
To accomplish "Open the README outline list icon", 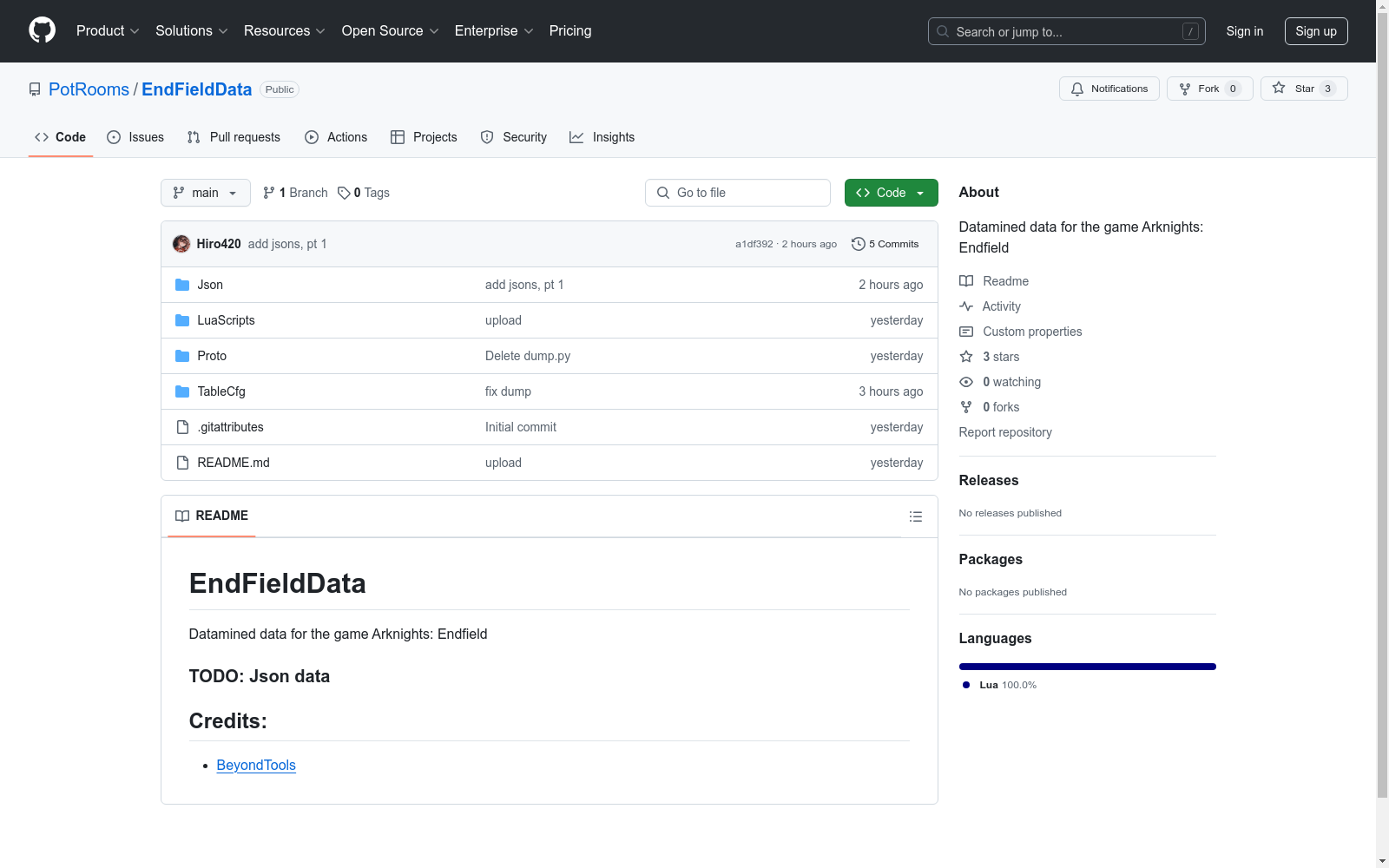I will pyautogui.click(x=916, y=516).
